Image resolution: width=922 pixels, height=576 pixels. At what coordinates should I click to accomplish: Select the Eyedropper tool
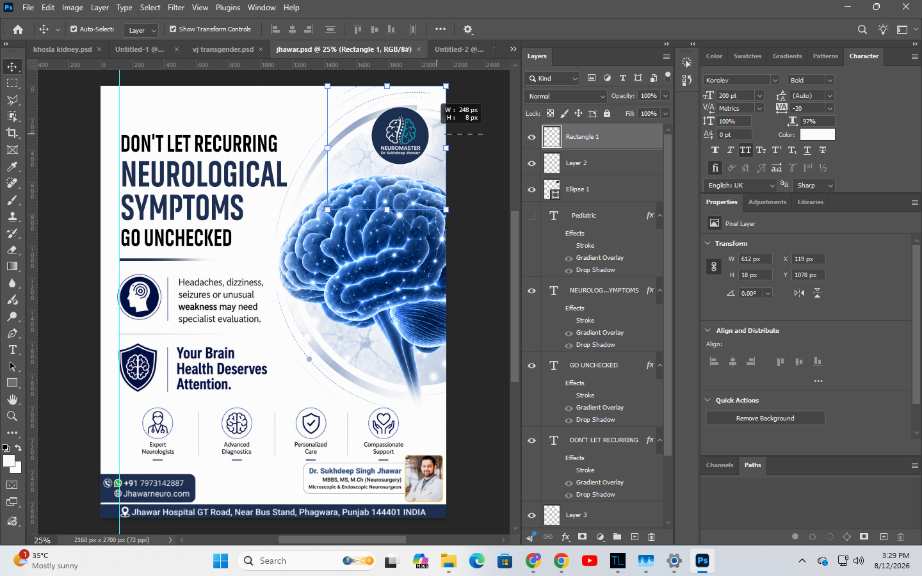pyautogui.click(x=12, y=166)
